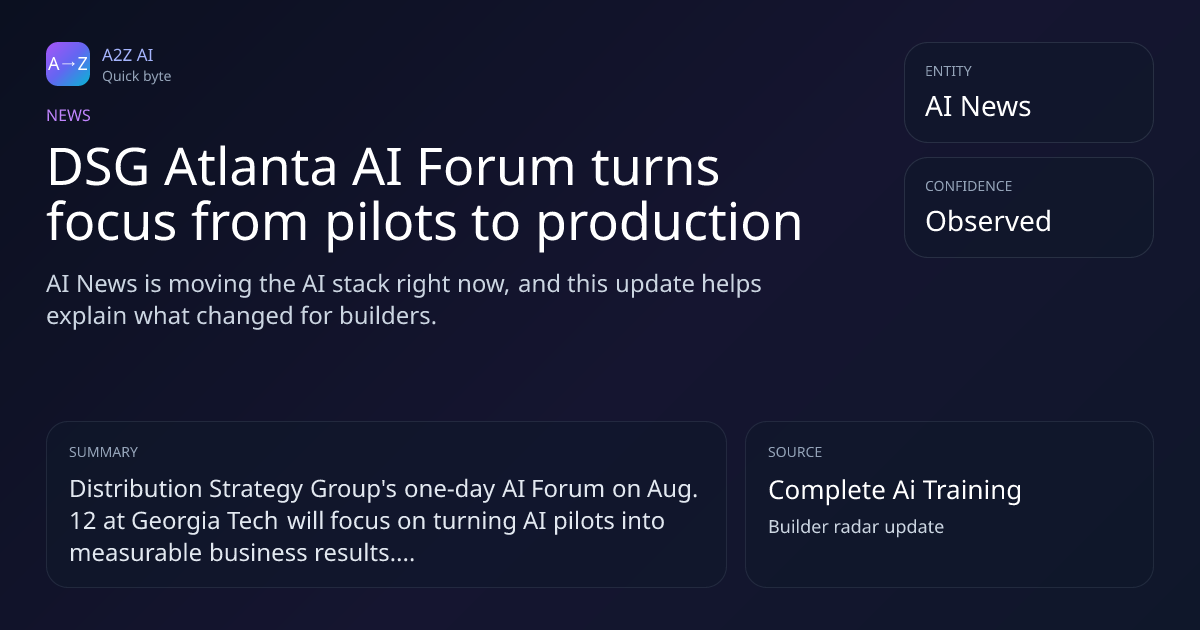This screenshot has height=630, width=1200.
Task: Open the CONFIDENCE card
Action: 1029,207
